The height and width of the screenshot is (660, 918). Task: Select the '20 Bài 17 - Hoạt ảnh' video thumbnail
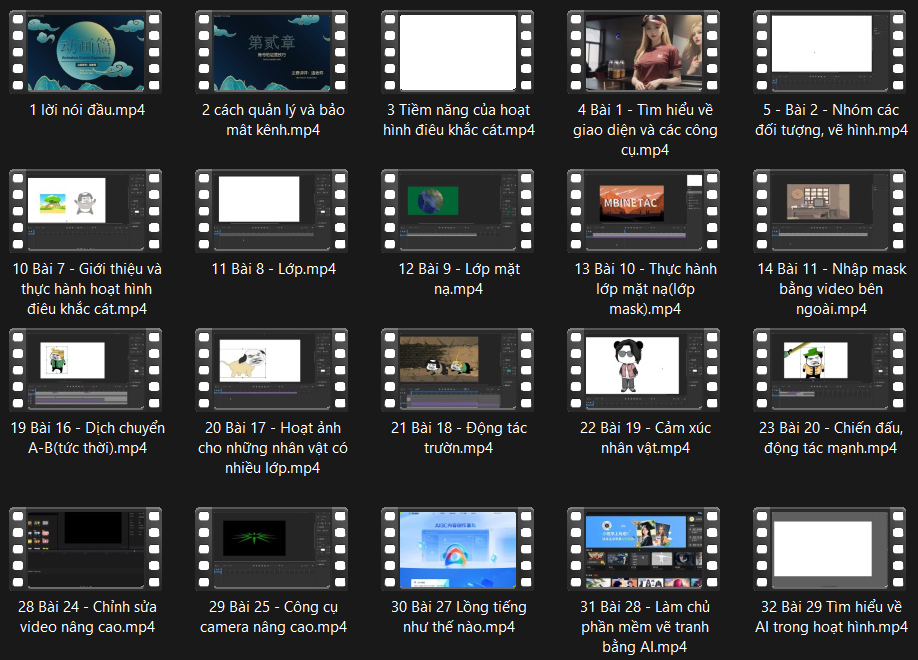pyautogui.click(x=272, y=370)
